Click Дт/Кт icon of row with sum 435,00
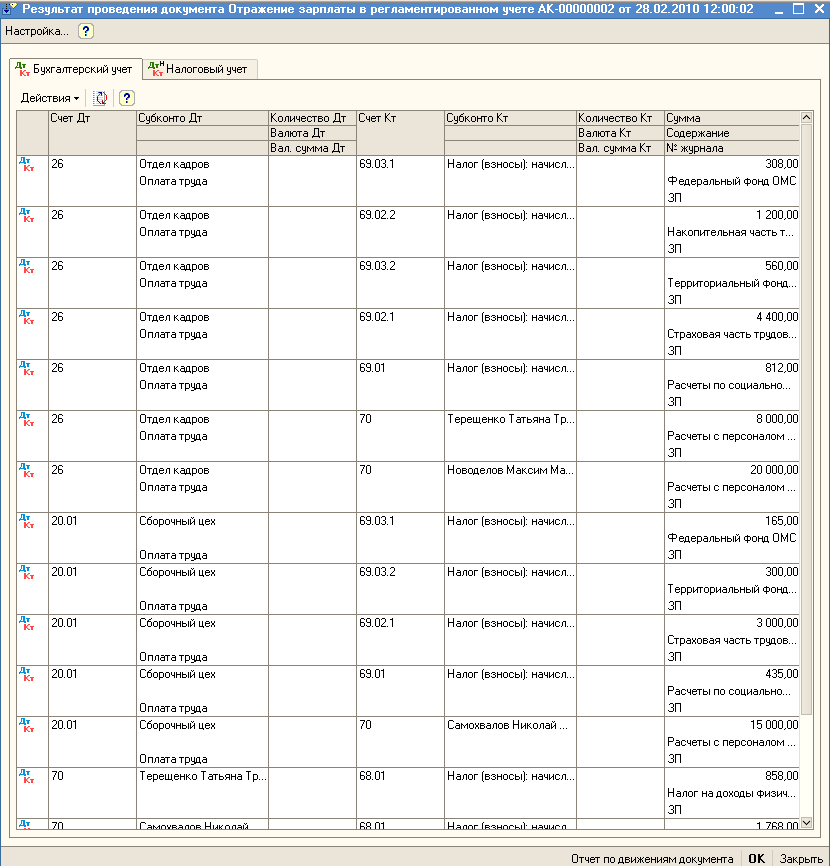Viewport: 830px width, 866px height. coord(27,674)
